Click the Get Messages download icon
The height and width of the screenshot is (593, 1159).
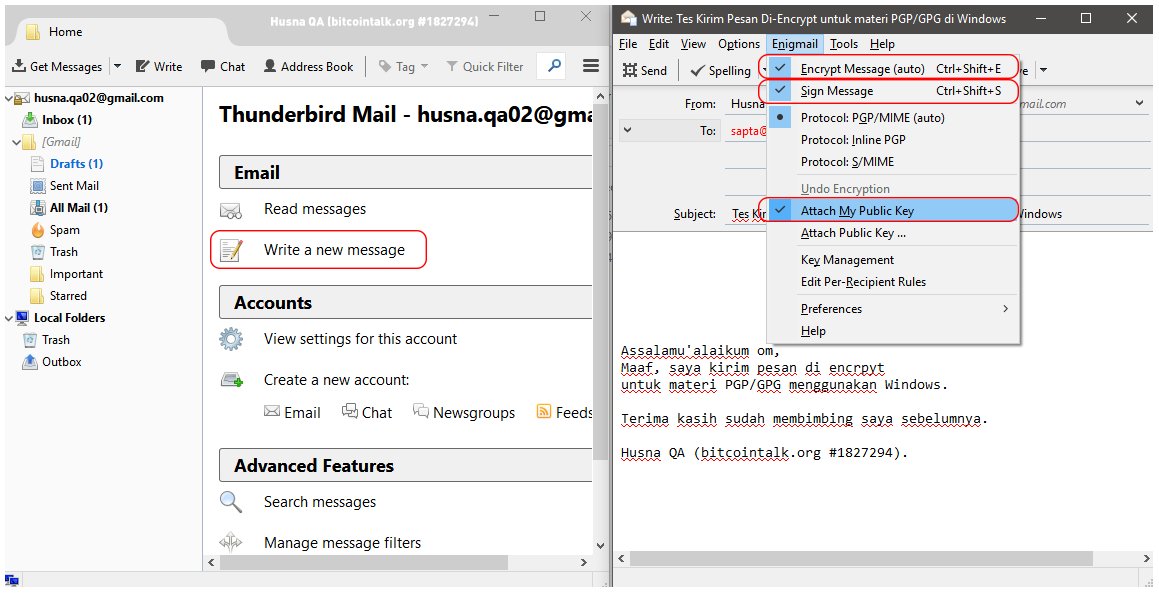click(18, 67)
